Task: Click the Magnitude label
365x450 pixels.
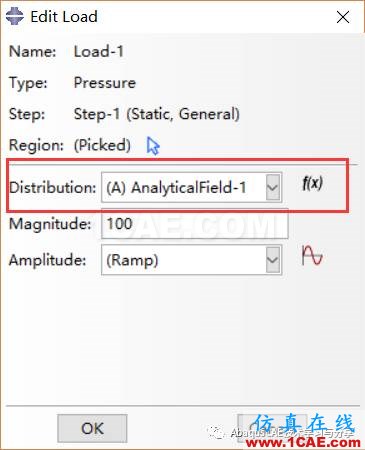Action: click(50, 224)
